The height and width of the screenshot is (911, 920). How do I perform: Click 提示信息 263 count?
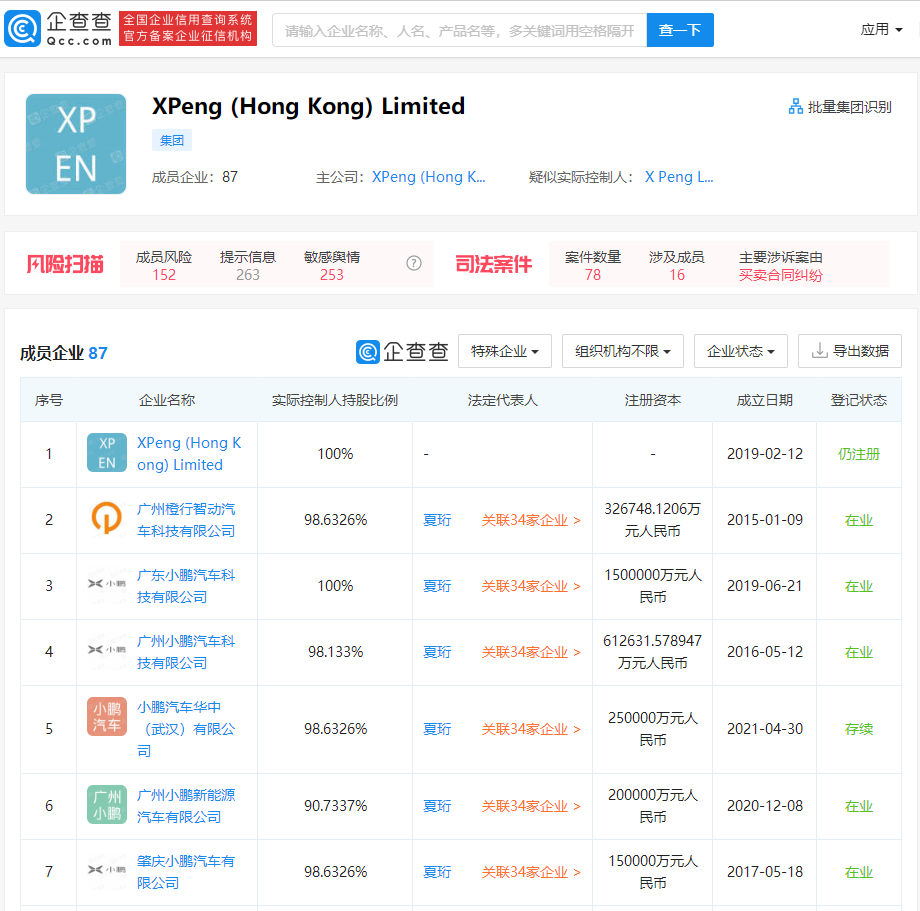tap(248, 275)
